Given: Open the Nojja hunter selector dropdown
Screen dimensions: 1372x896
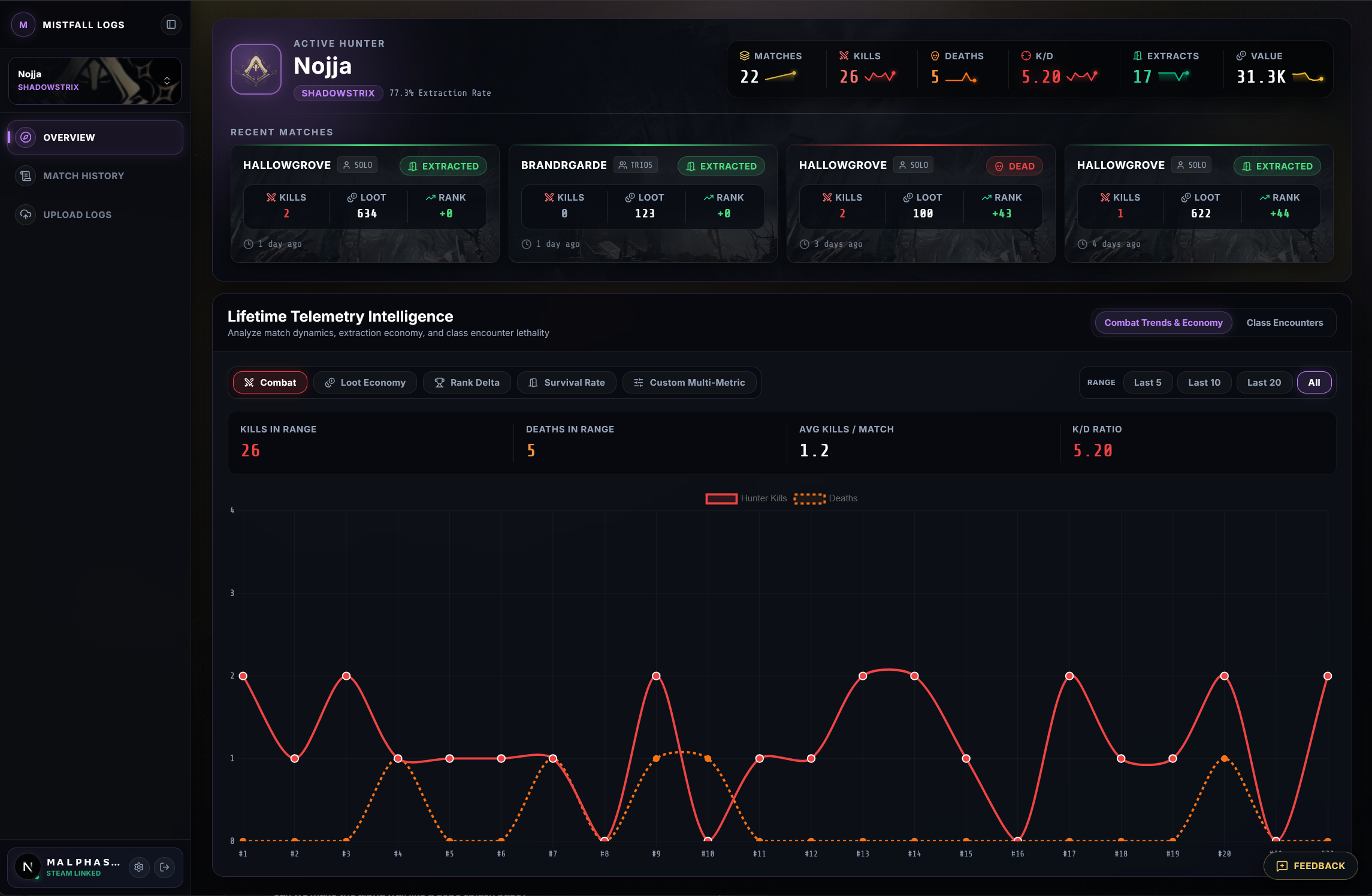Looking at the screenshot, I should pyautogui.click(x=95, y=81).
